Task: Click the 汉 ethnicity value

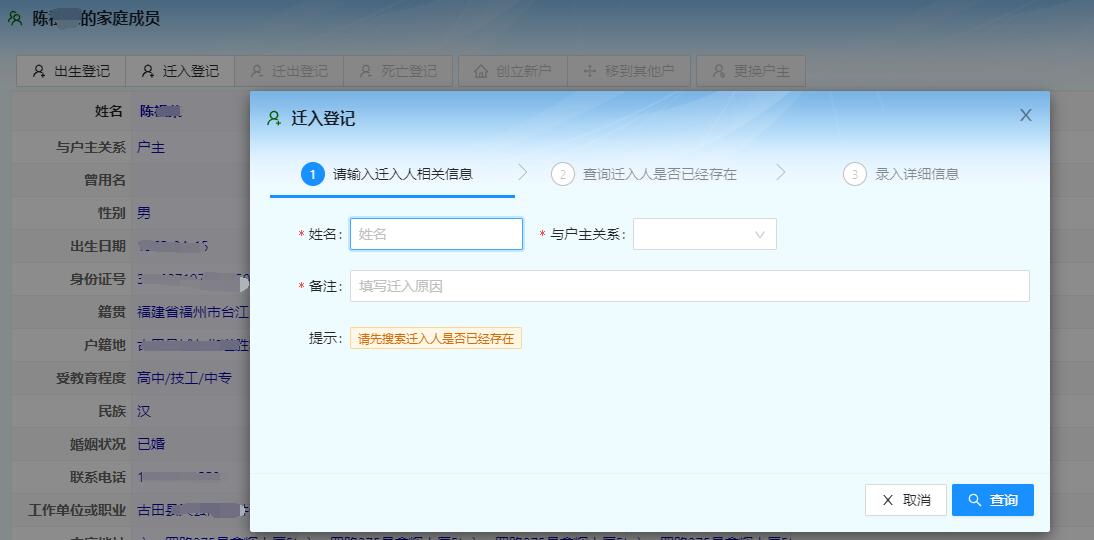Action: pos(144,411)
